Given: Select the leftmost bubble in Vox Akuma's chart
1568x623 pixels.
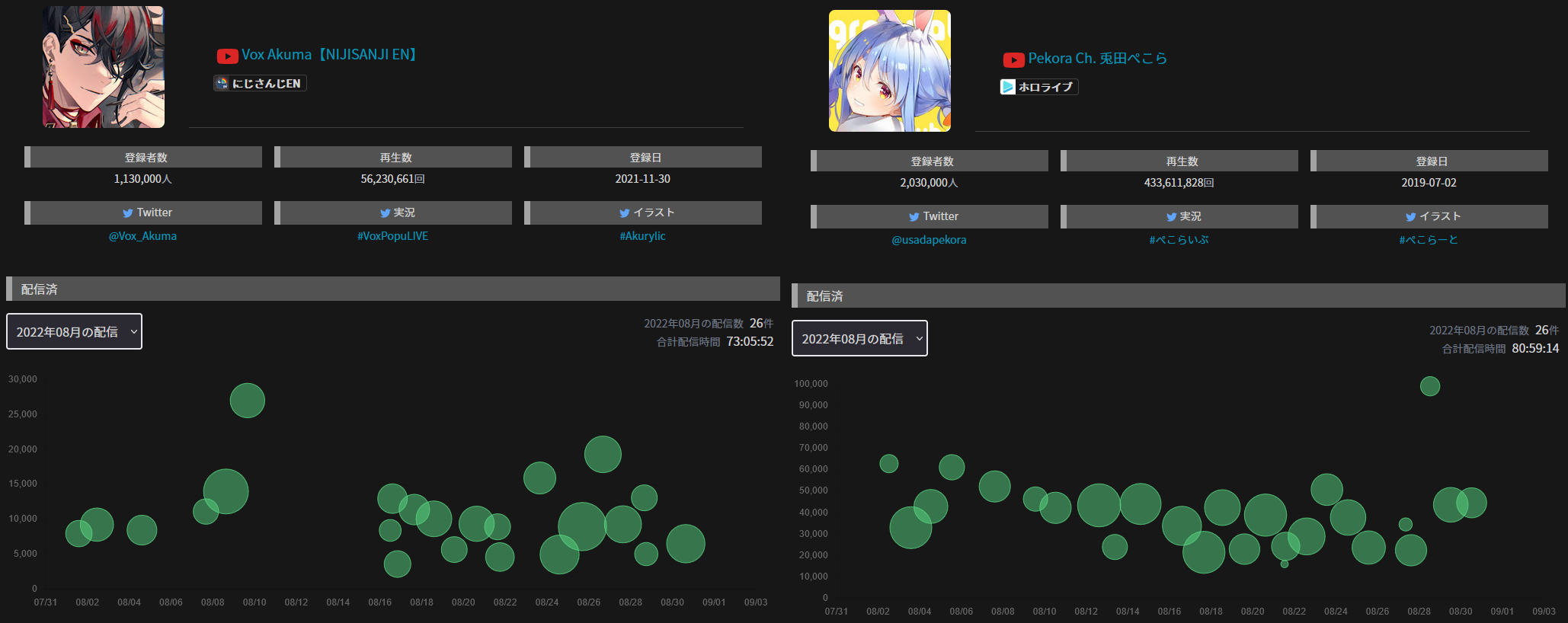Looking at the screenshot, I should [78, 533].
